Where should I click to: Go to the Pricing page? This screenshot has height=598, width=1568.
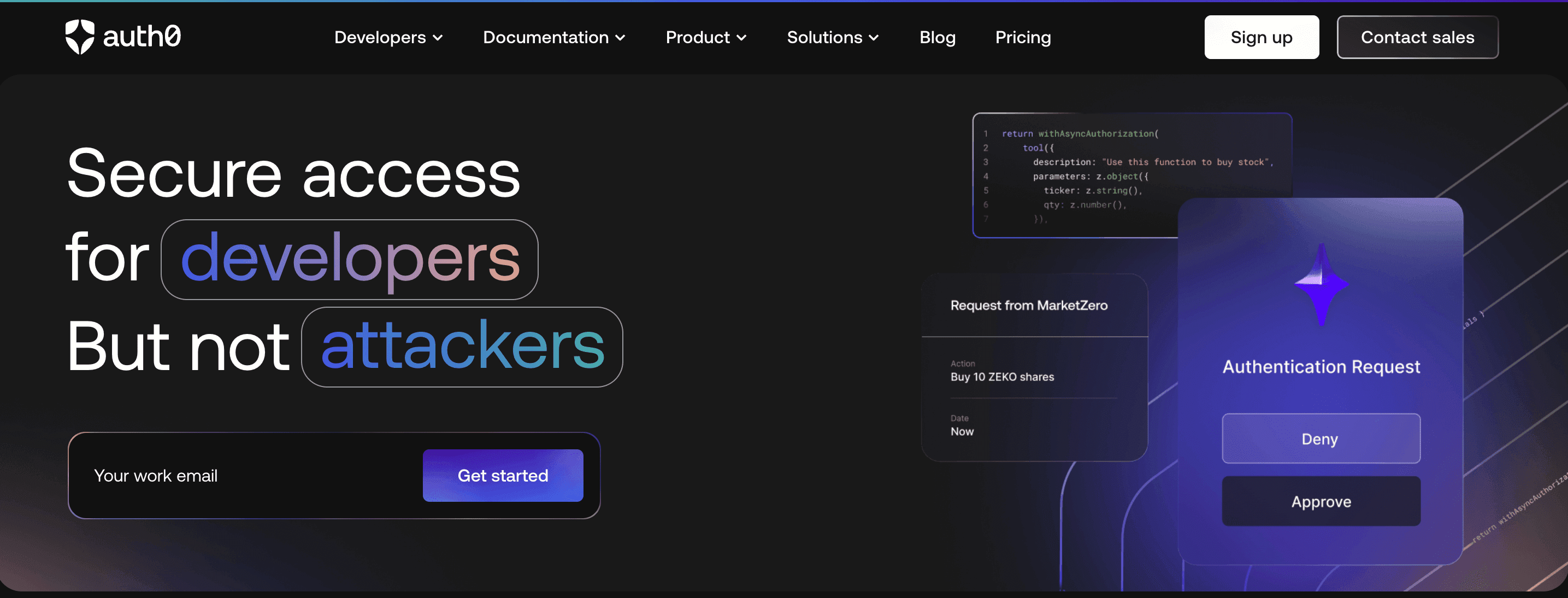(x=1023, y=38)
